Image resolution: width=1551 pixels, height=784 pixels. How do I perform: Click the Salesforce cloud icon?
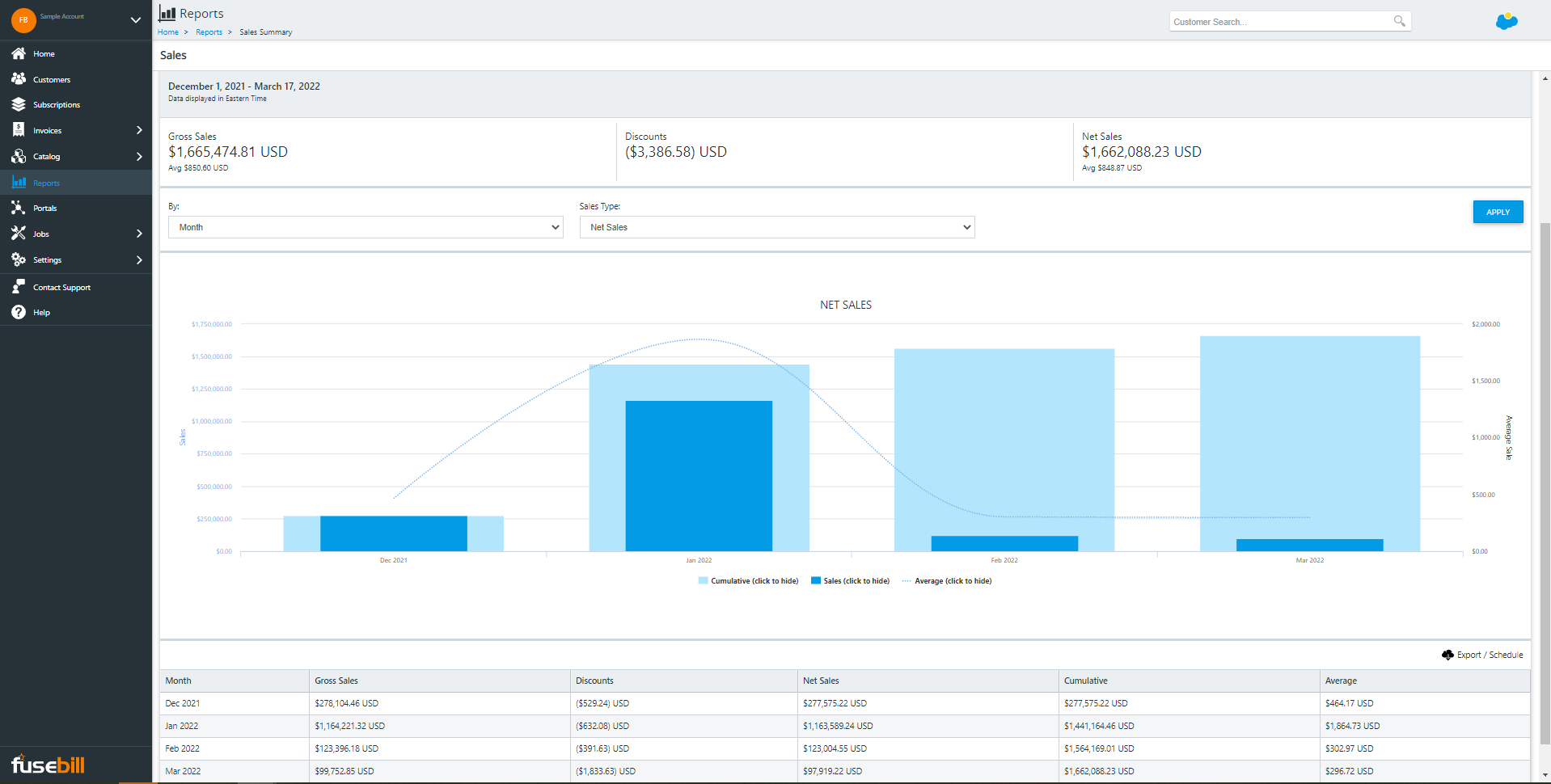1507,21
